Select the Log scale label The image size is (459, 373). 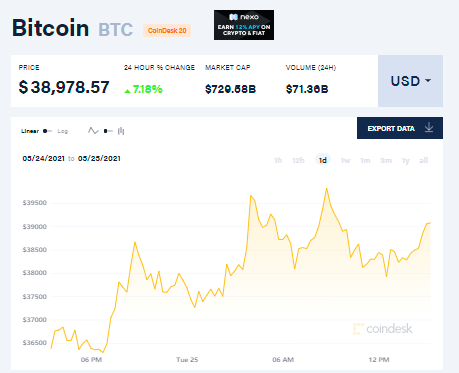coord(63,131)
